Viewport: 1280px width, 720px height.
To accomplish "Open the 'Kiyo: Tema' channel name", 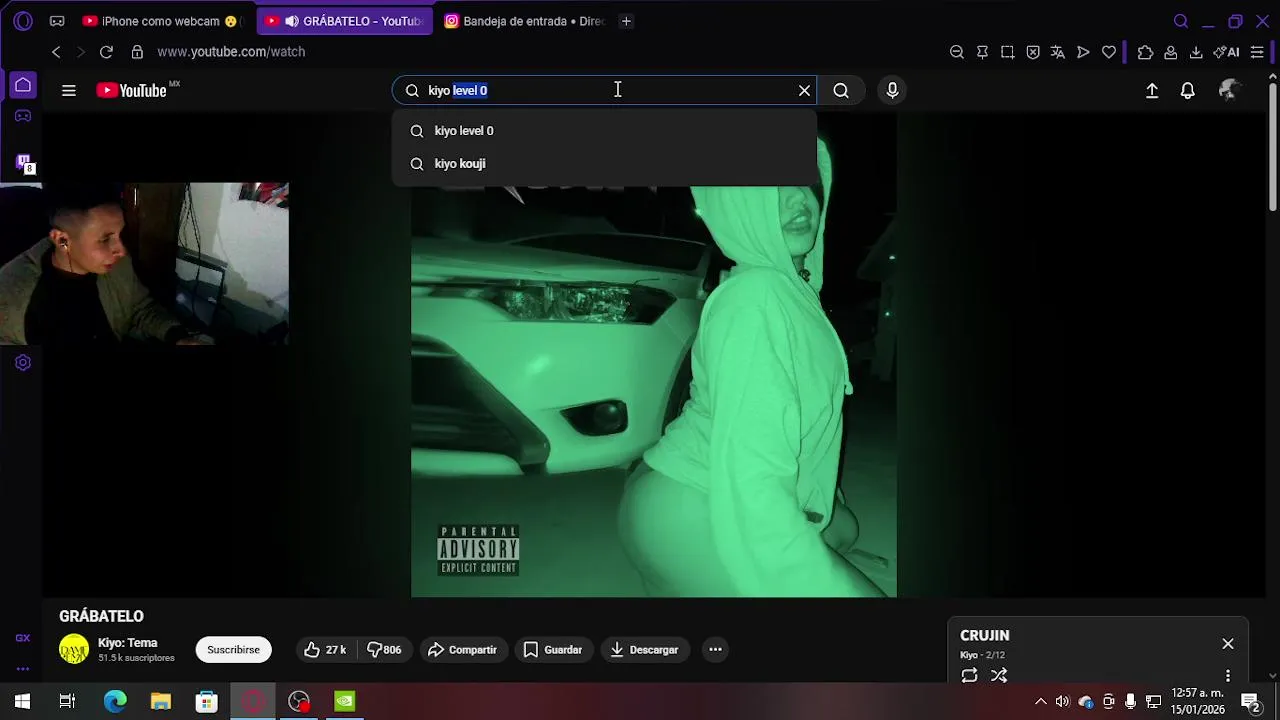I will (x=128, y=643).
